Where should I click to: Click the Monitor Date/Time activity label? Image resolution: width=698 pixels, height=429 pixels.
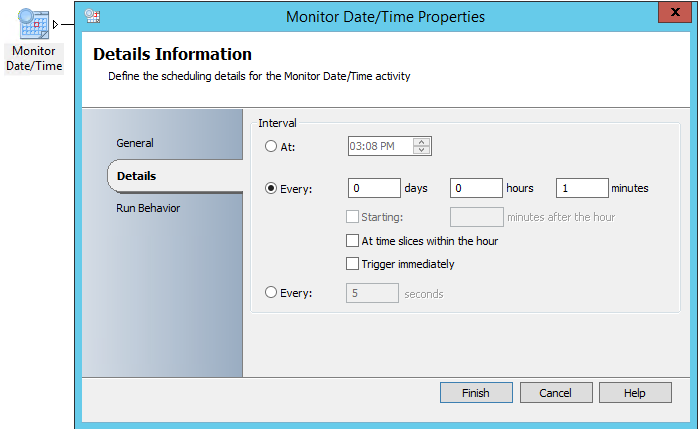(34, 58)
